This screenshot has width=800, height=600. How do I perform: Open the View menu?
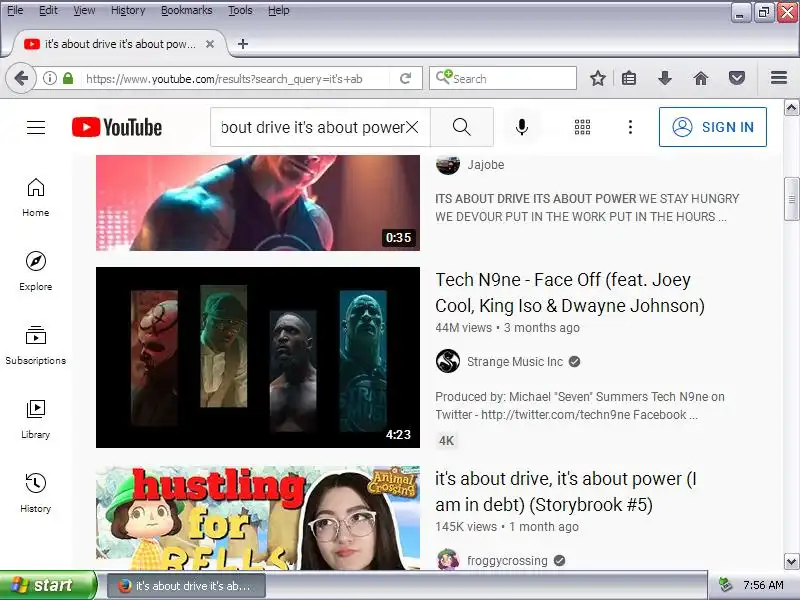[x=84, y=10]
